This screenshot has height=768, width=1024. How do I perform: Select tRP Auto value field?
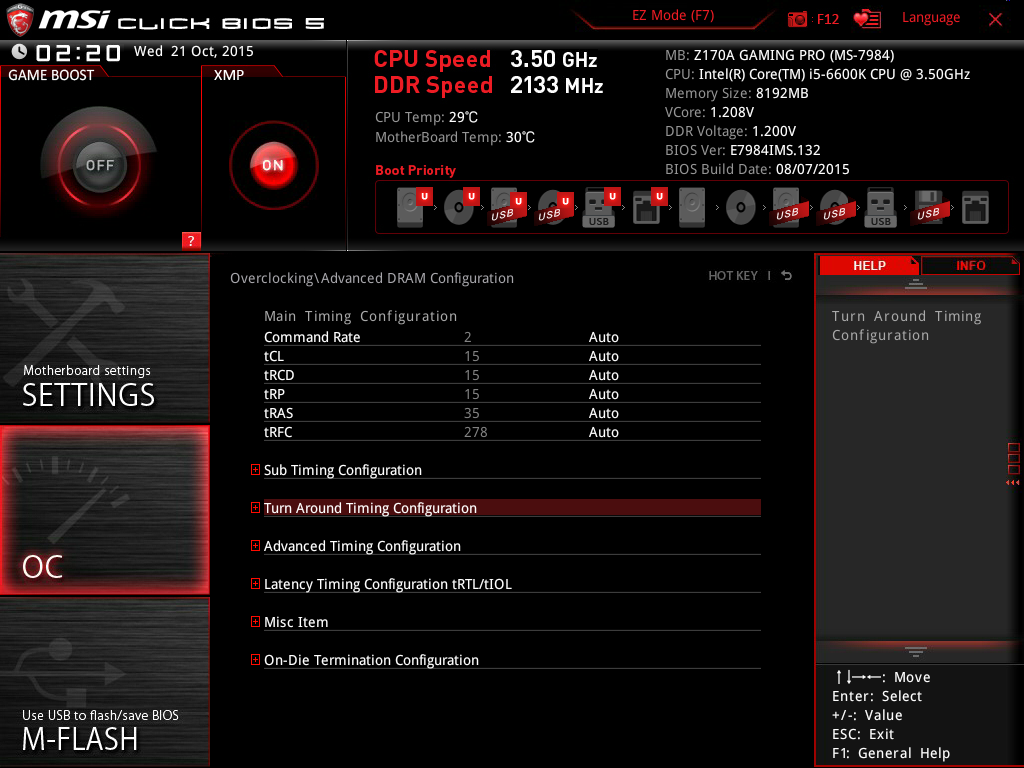coord(603,394)
